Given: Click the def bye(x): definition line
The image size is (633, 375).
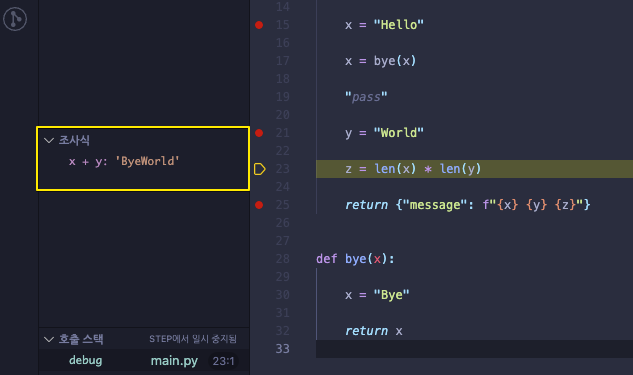Looking at the screenshot, I should 355,259.
